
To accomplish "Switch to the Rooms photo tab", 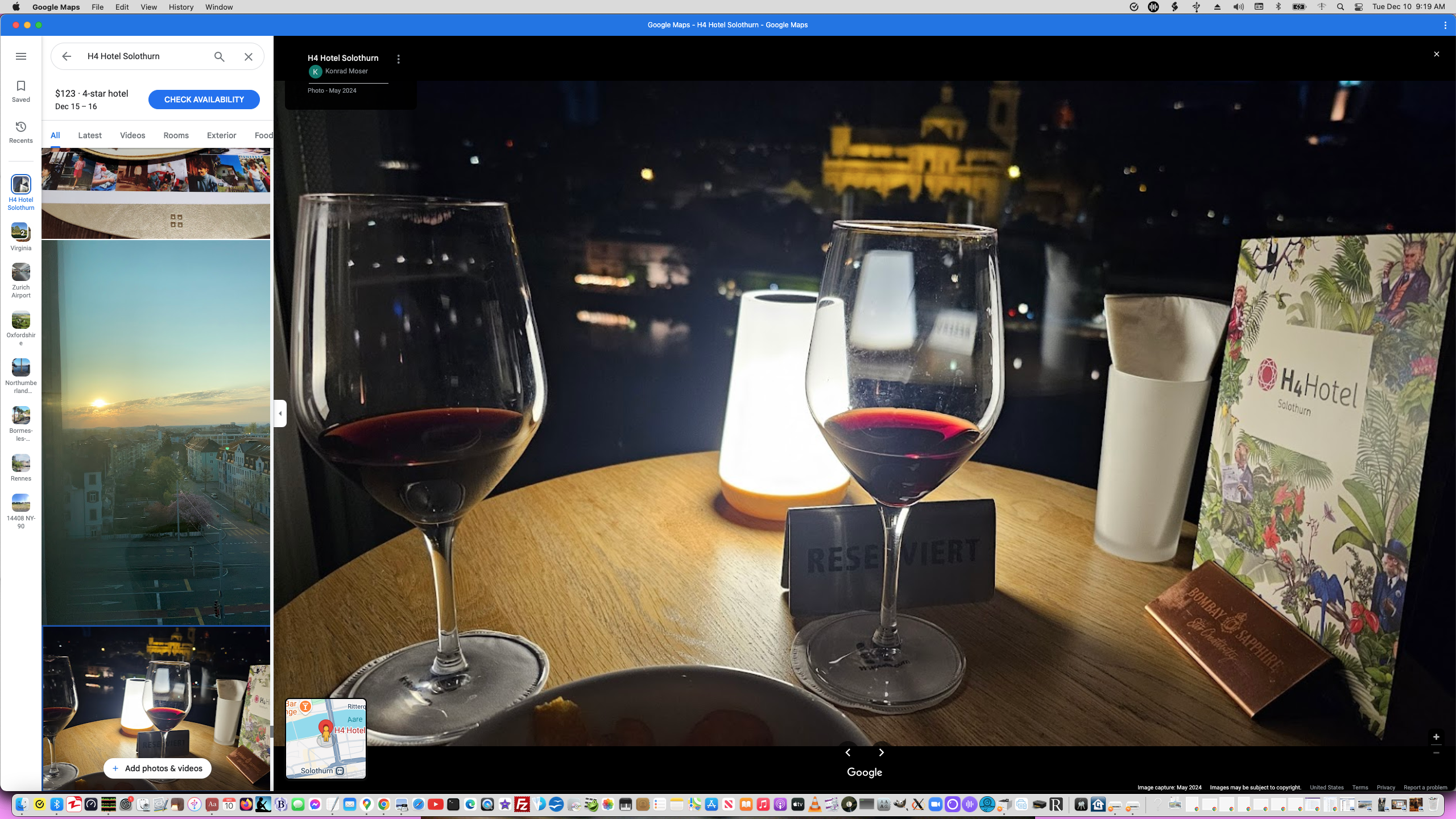I will pyautogui.click(x=176, y=135).
